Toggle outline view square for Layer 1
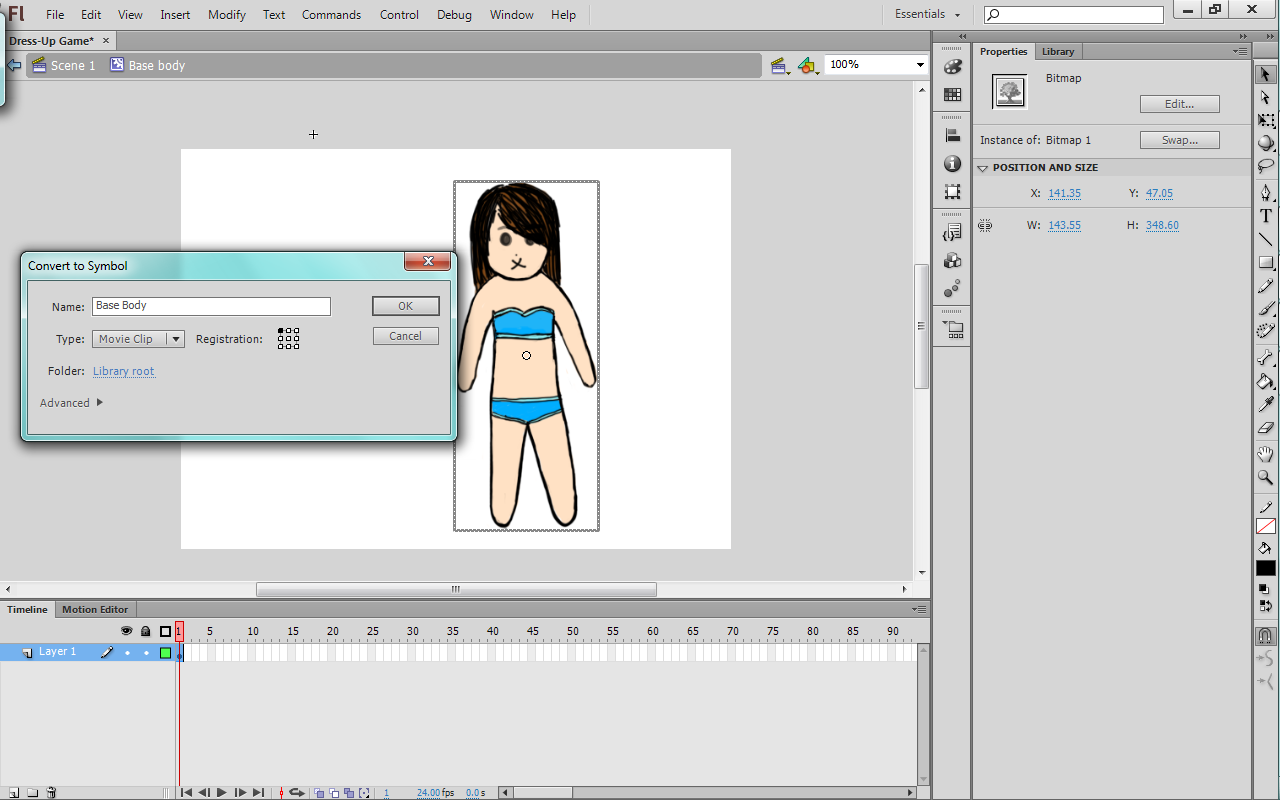The width and height of the screenshot is (1280, 800). (x=166, y=653)
